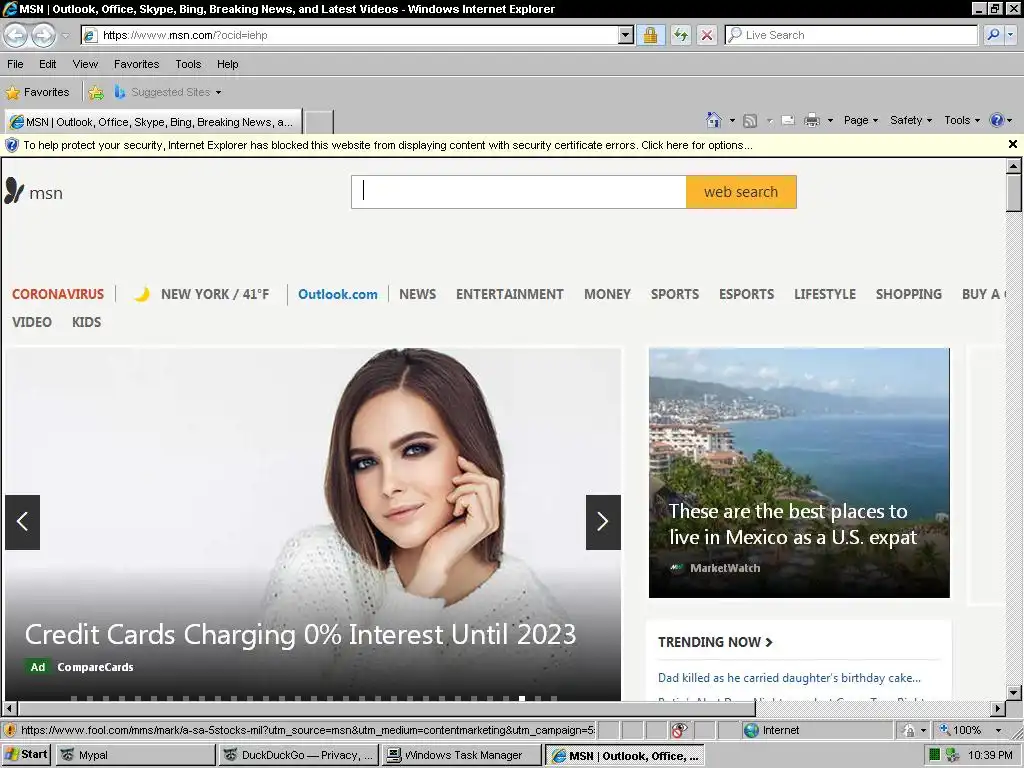The image size is (1024, 768).
Task: Open a new blank tab
Action: coord(319,122)
